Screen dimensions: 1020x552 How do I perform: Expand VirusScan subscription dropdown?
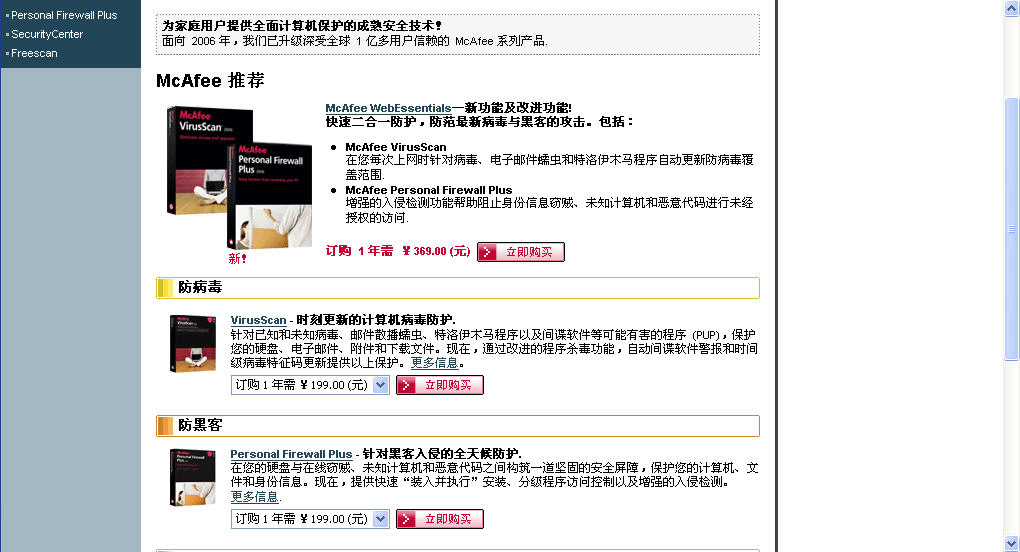pos(381,385)
